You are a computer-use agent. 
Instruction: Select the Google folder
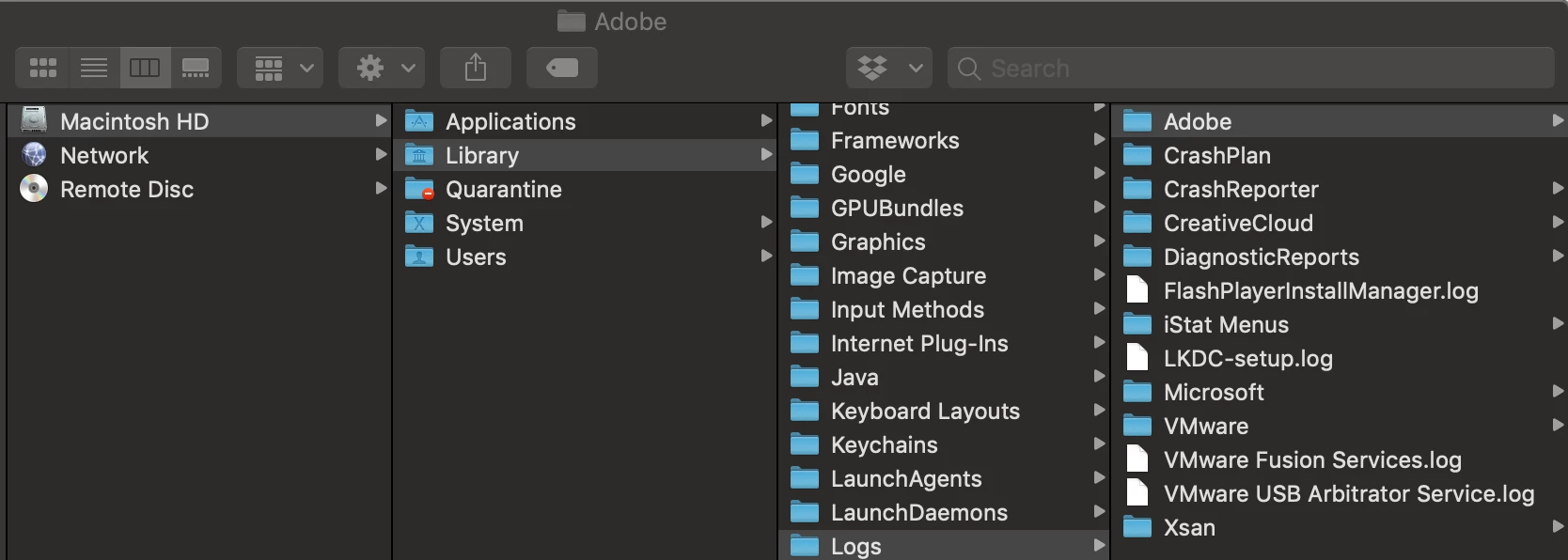click(x=944, y=174)
